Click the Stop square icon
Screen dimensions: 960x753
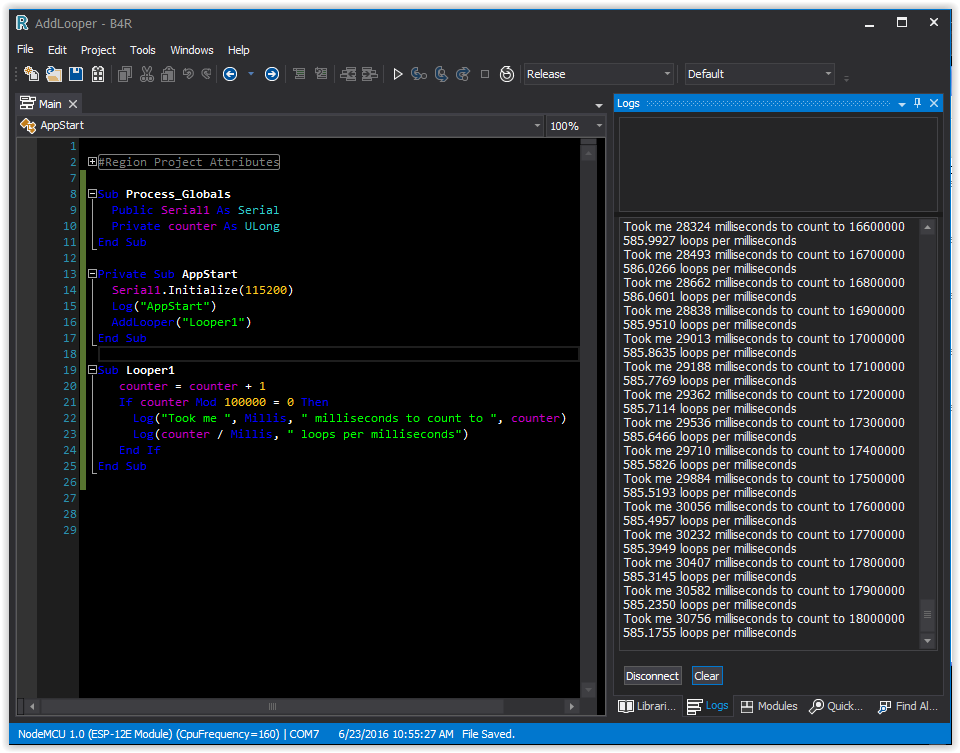click(x=485, y=74)
